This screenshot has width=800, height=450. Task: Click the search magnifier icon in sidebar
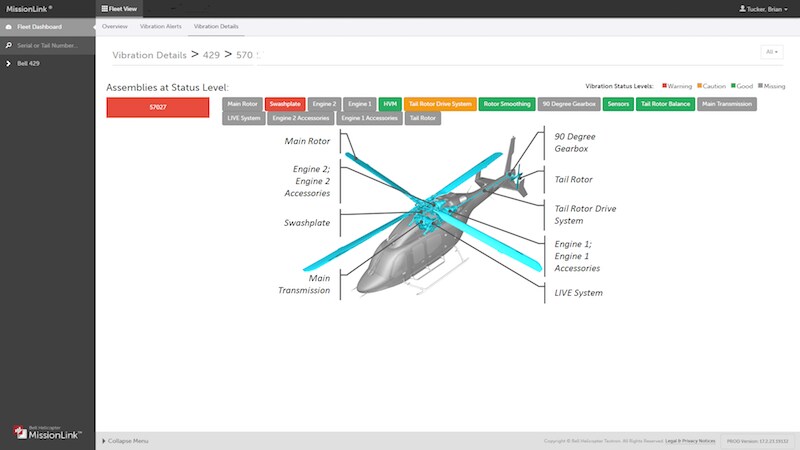tap(8, 45)
